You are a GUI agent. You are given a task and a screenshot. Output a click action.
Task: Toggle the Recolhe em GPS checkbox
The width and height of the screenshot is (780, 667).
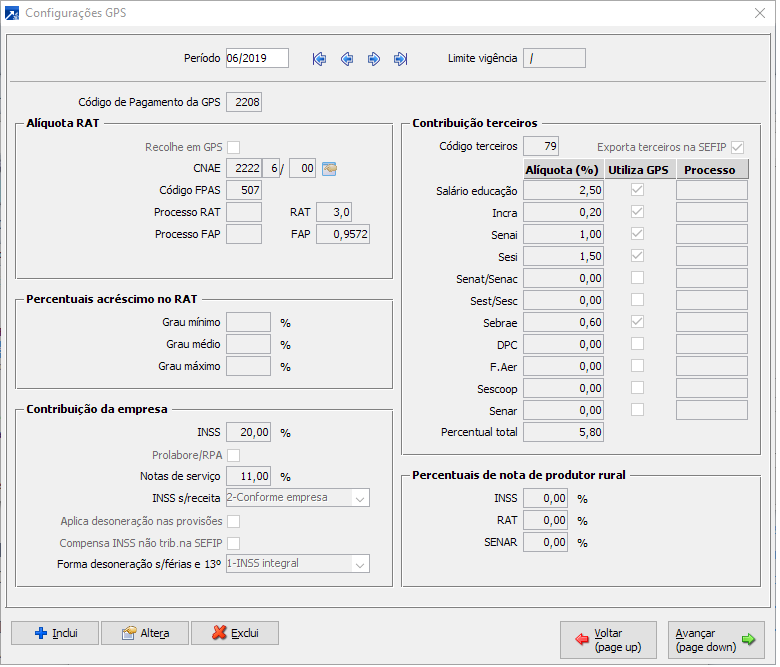[234, 146]
